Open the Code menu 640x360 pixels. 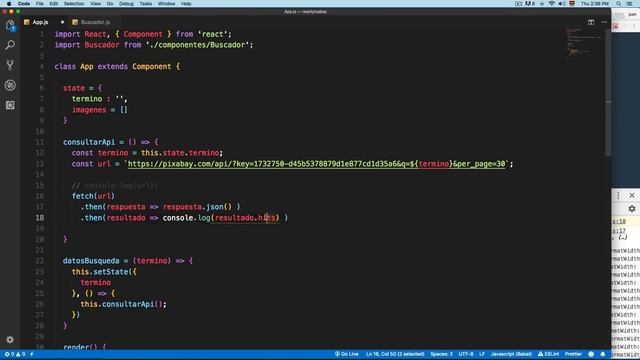24,4
